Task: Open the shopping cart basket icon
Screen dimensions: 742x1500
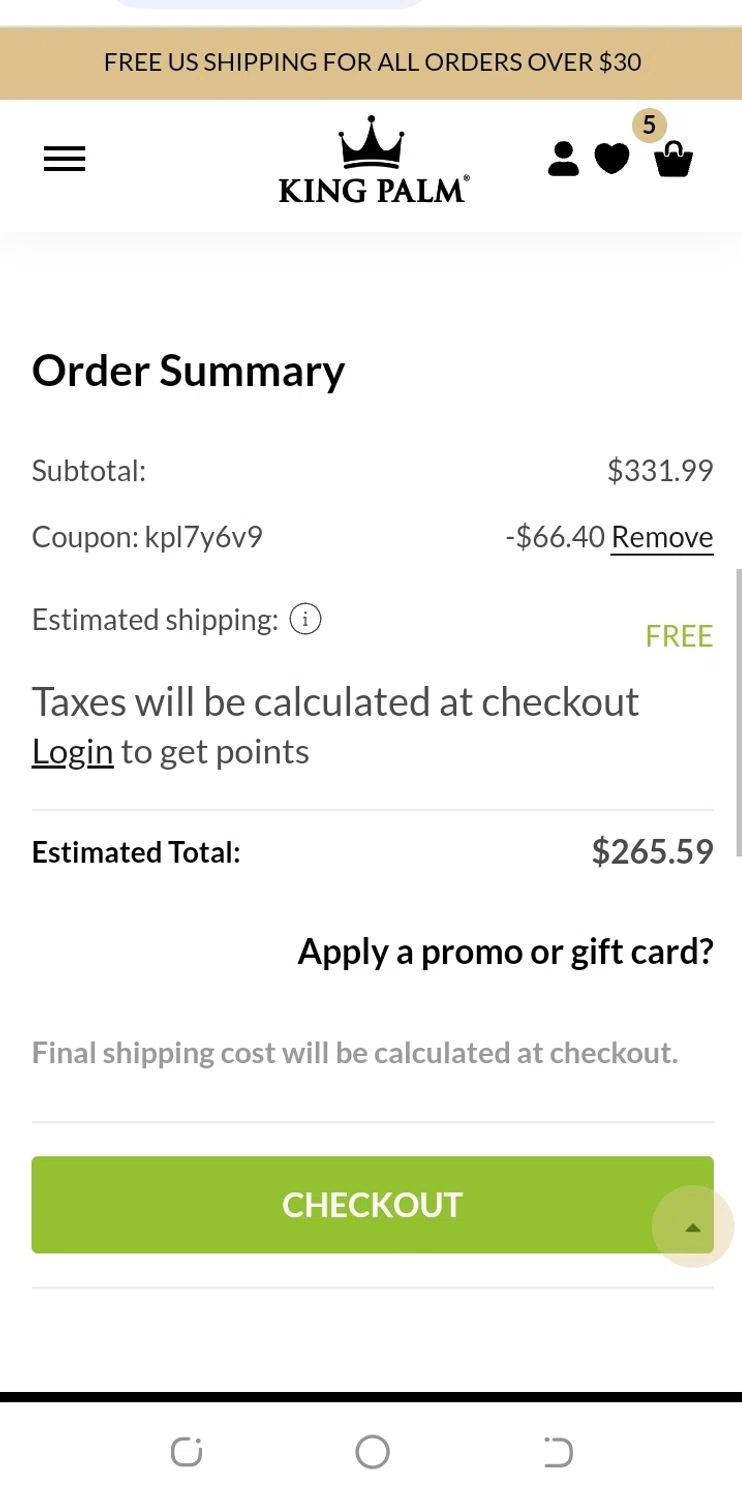Action: coord(673,161)
